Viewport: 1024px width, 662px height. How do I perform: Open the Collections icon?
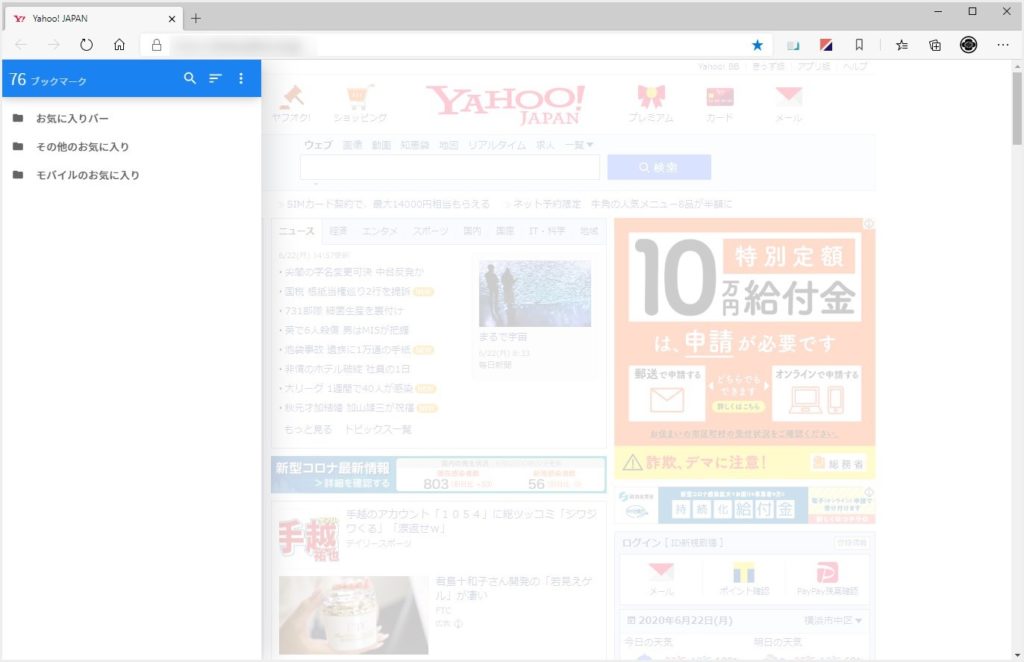[935, 44]
